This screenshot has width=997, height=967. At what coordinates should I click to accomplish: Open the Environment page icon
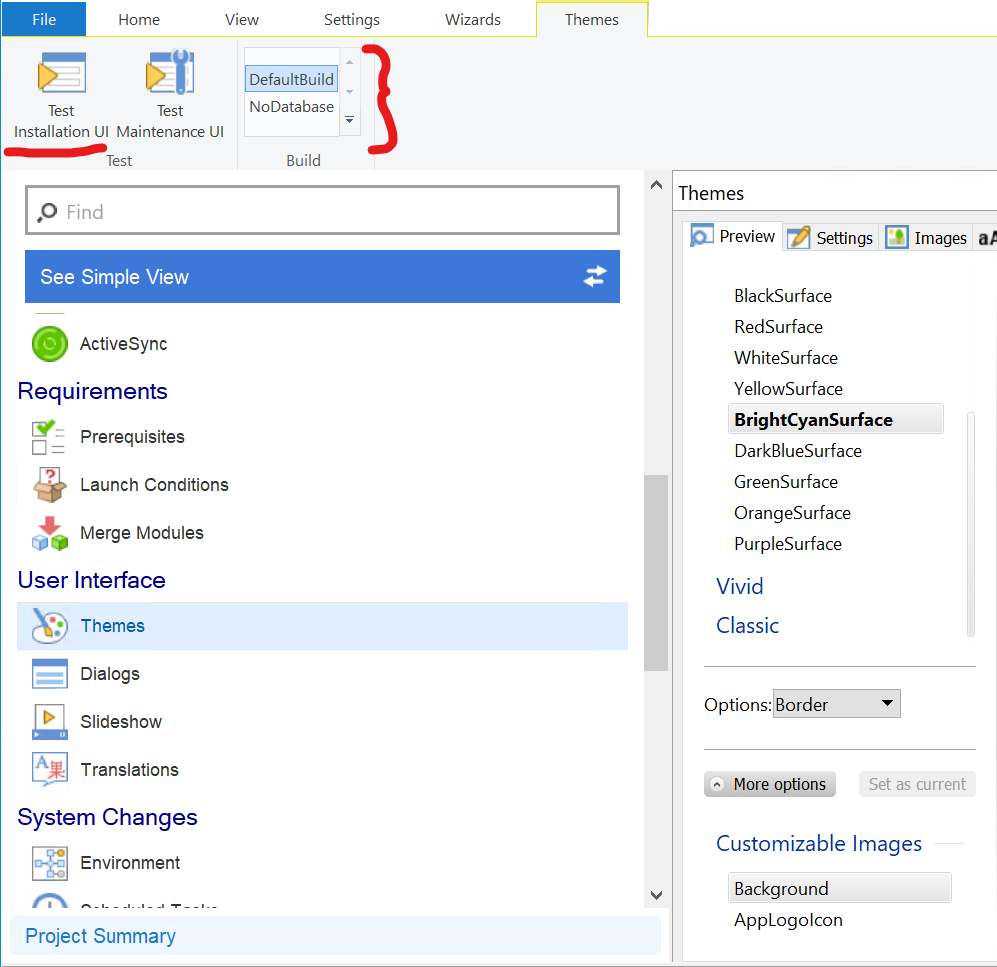tap(49, 863)
